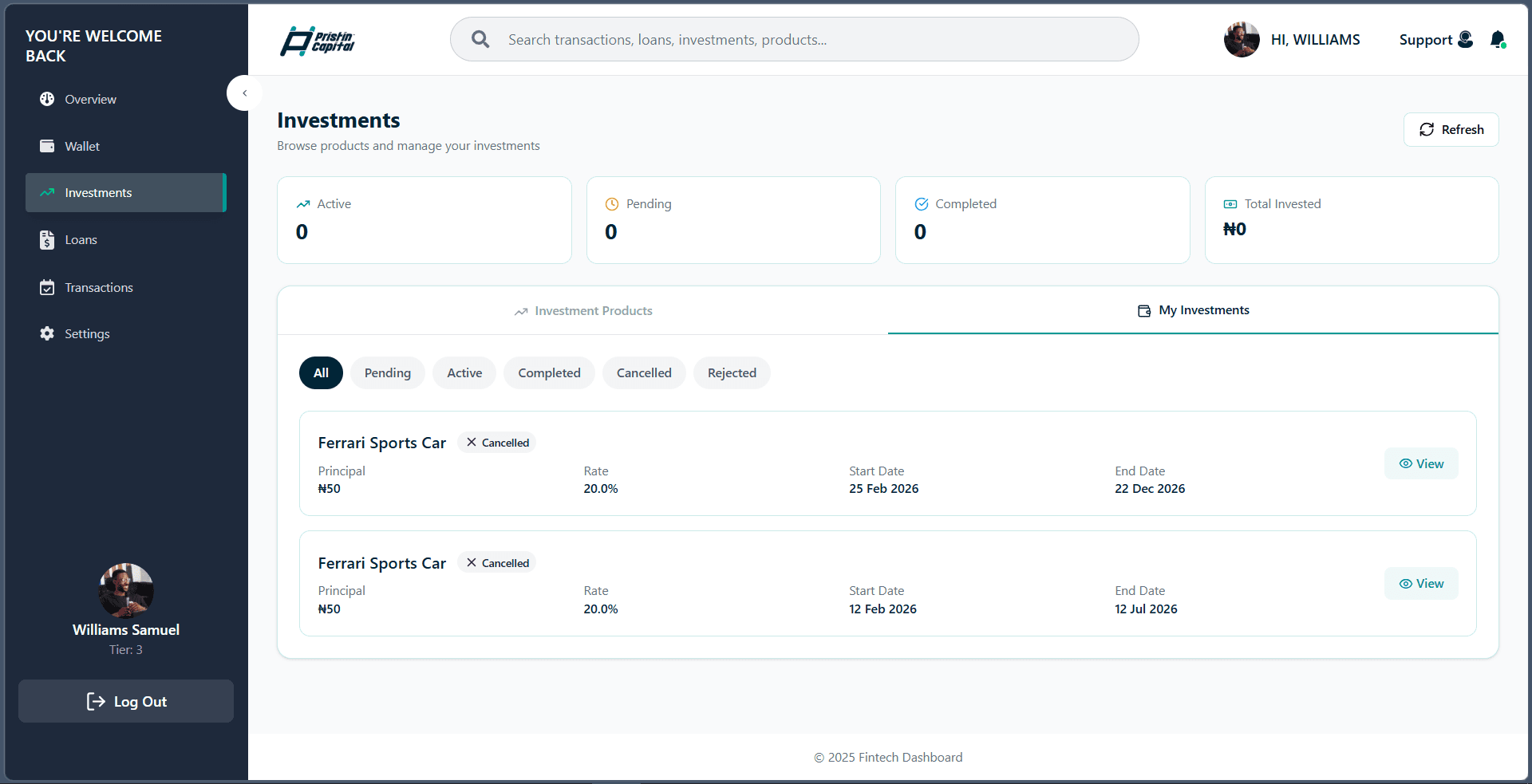Switch to Investment Products tab
The image size is (1532, 784).
coord(583,310)
